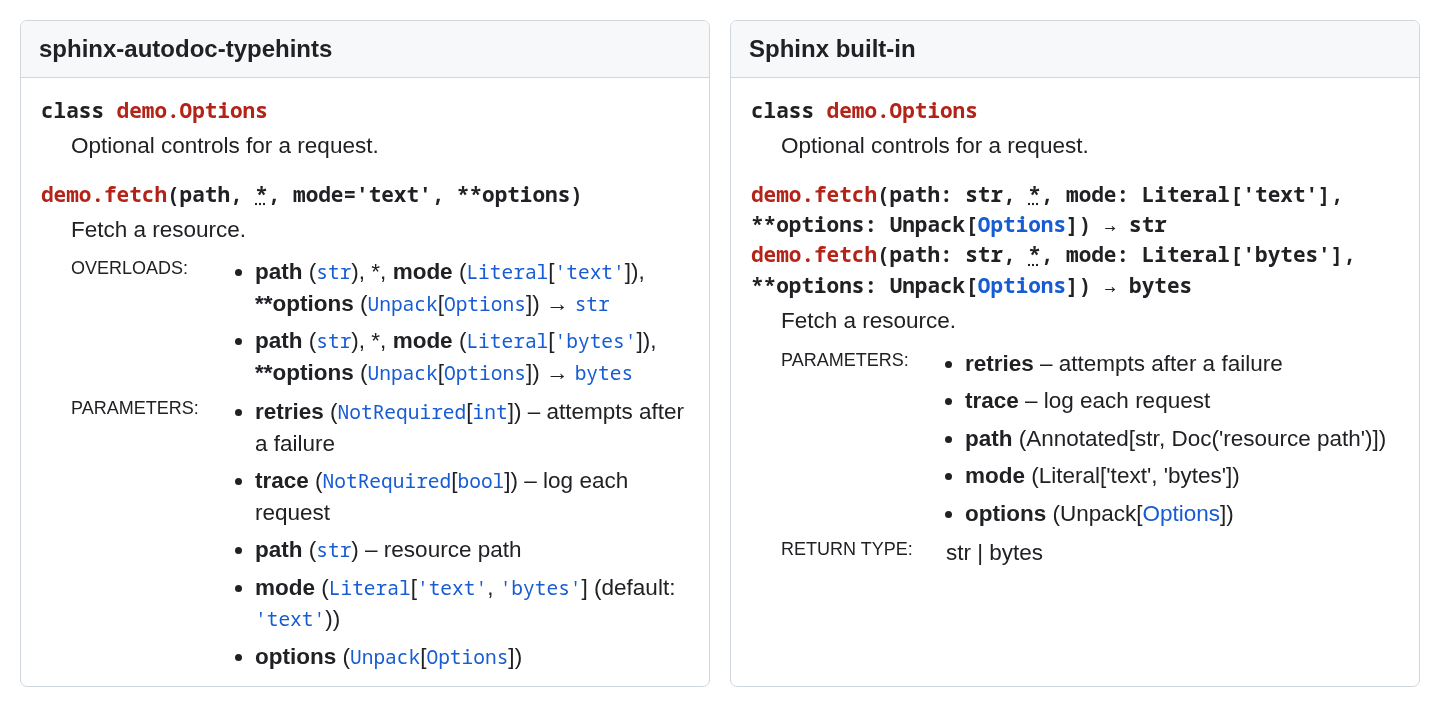Click the demo.fetch name in the typehints signature
Screen dimensions: 1440x710
pyautogui.click(x=104, y=195)
